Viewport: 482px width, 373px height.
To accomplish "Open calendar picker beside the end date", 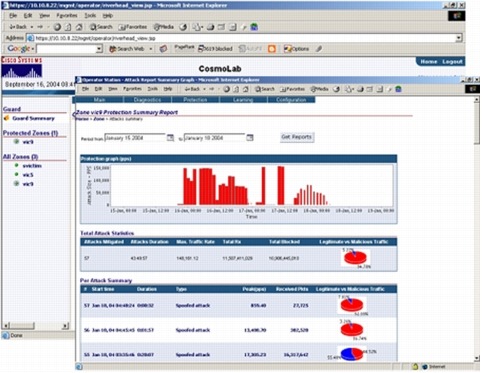I will point(250,138).
